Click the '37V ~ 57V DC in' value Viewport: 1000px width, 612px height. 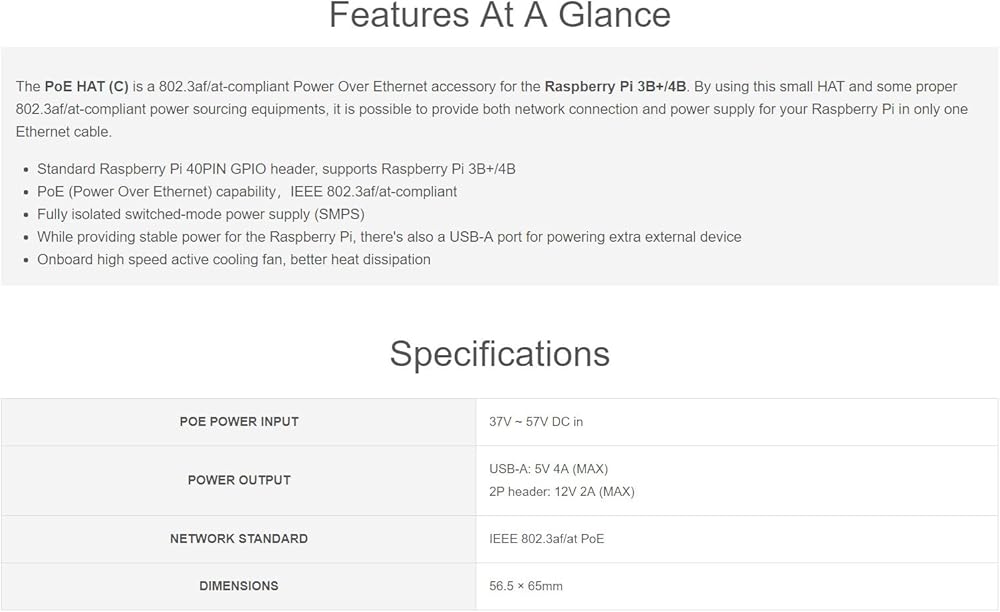(536, 422)
